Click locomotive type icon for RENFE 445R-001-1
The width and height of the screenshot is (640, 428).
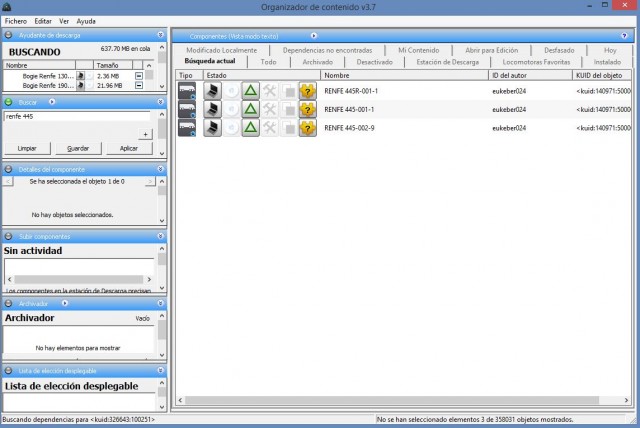[x=187, y=91]
